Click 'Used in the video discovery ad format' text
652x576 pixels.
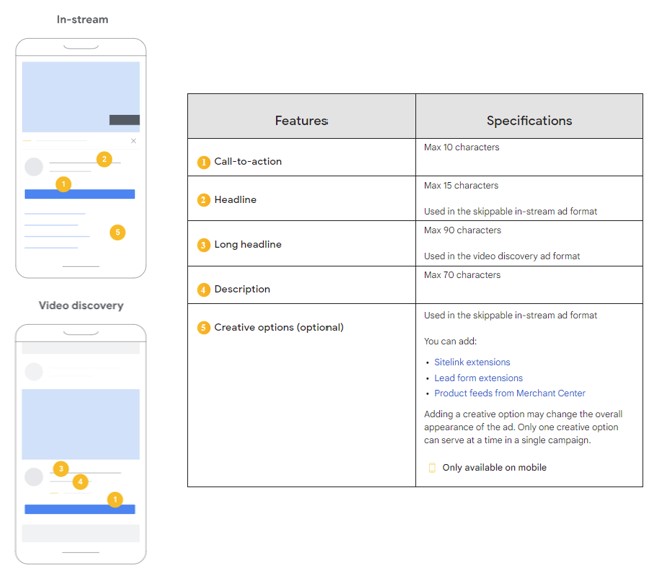(502, 256)
